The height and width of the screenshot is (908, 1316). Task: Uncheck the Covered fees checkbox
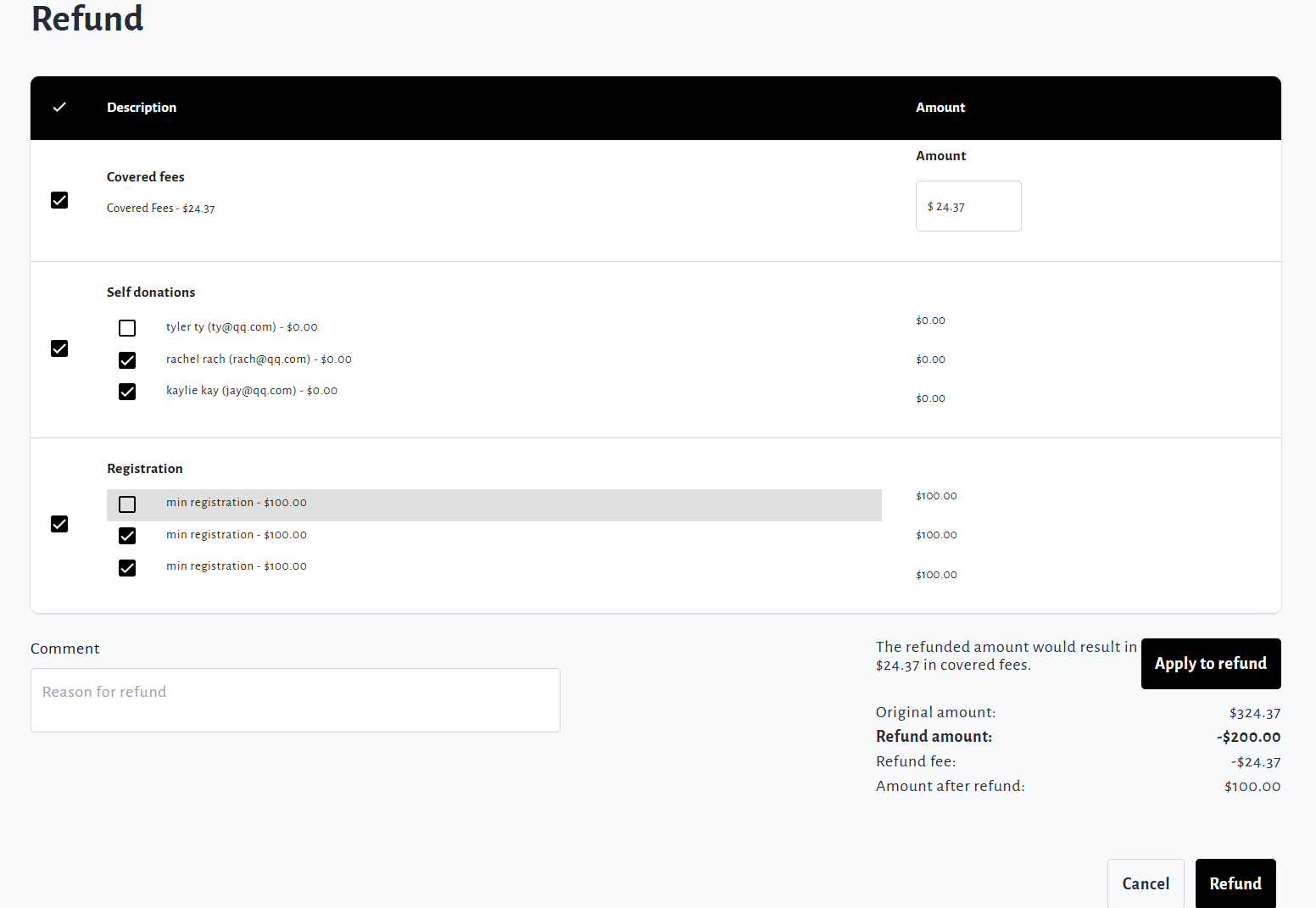[x=59, y=200]
